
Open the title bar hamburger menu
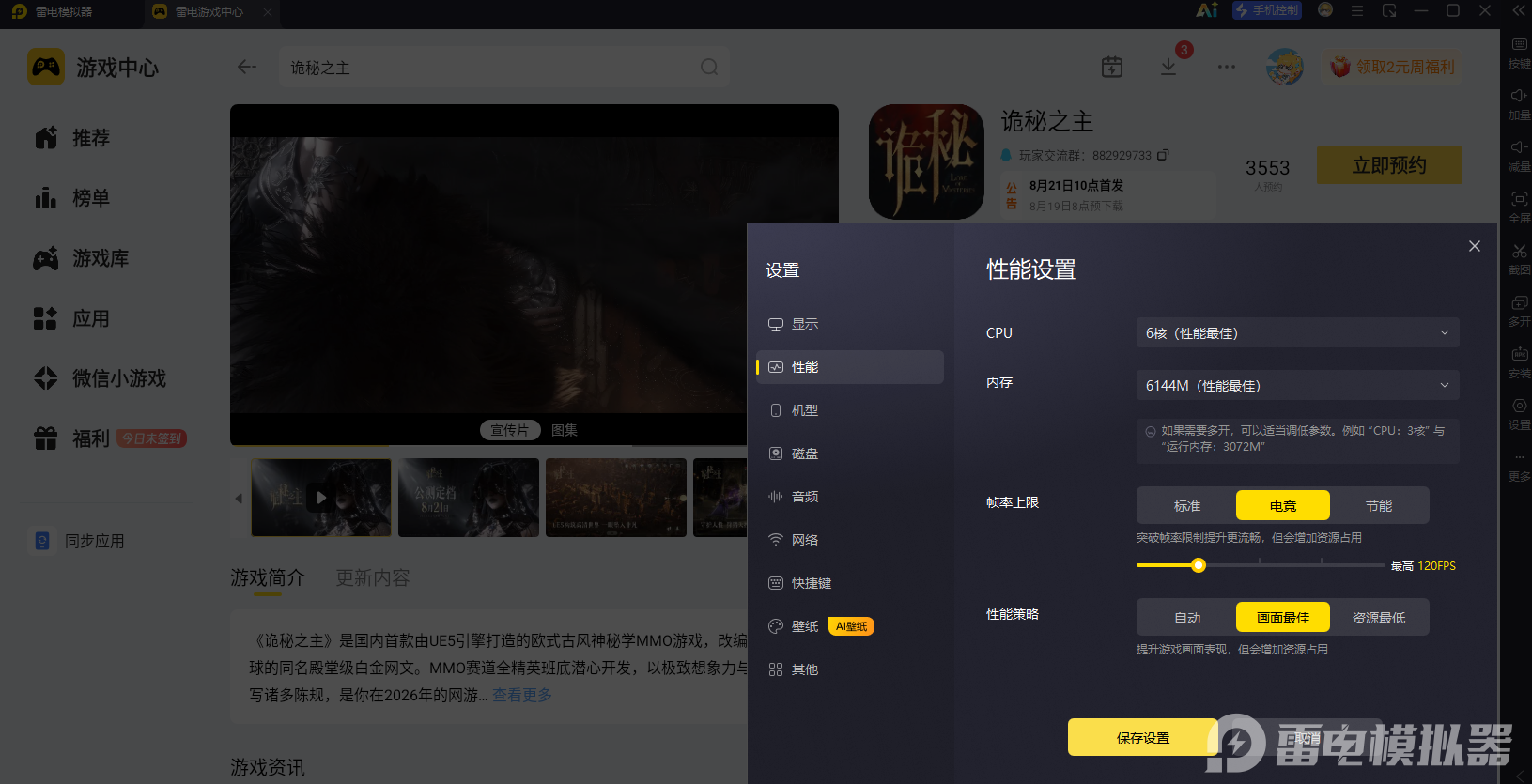[x=1357, y=10]
